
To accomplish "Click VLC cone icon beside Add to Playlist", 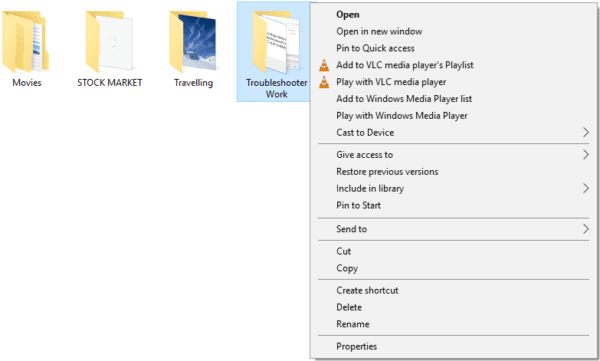I will (x=324, y=65).
